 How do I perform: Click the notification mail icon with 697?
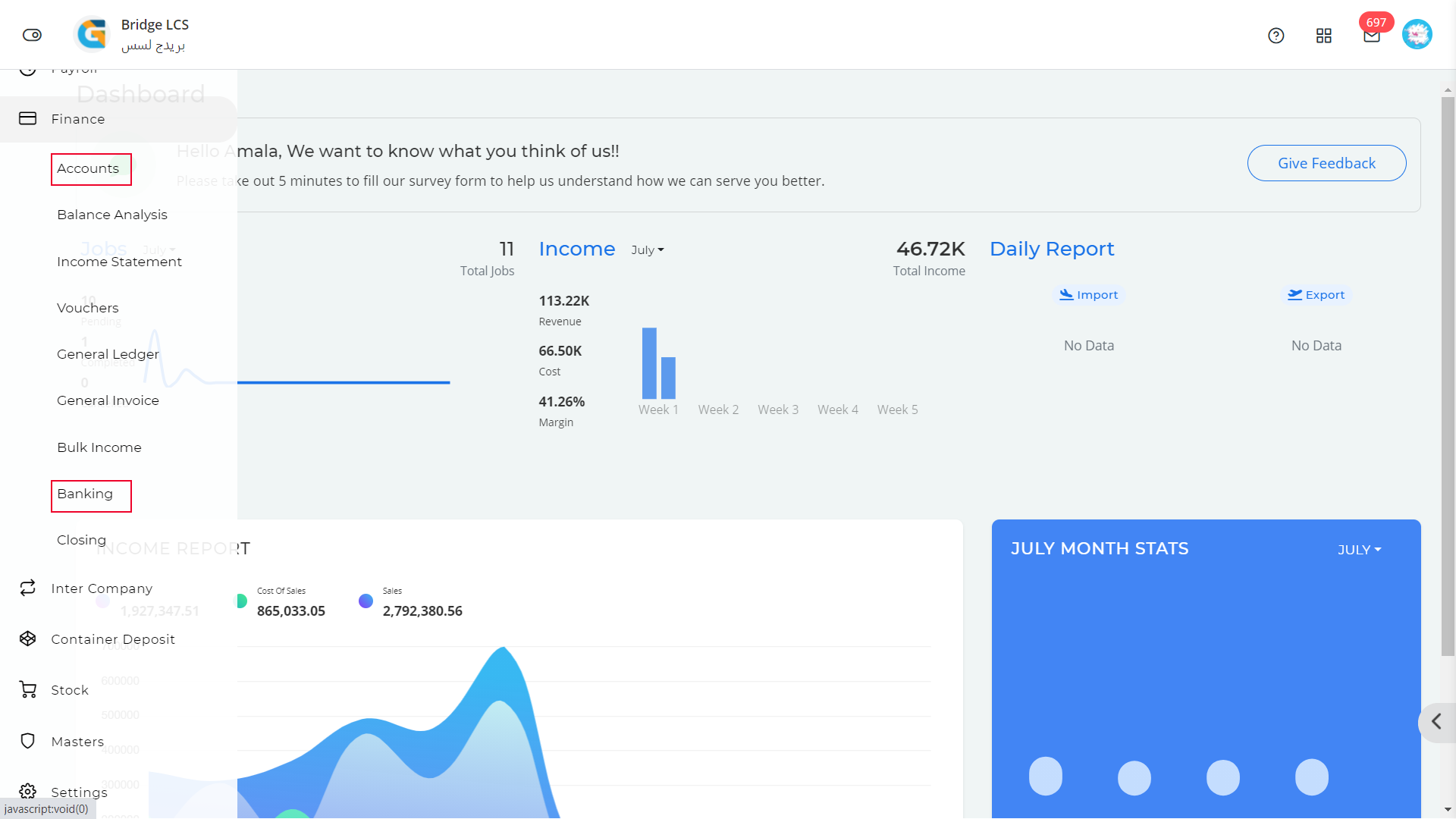pos(1371,35)
